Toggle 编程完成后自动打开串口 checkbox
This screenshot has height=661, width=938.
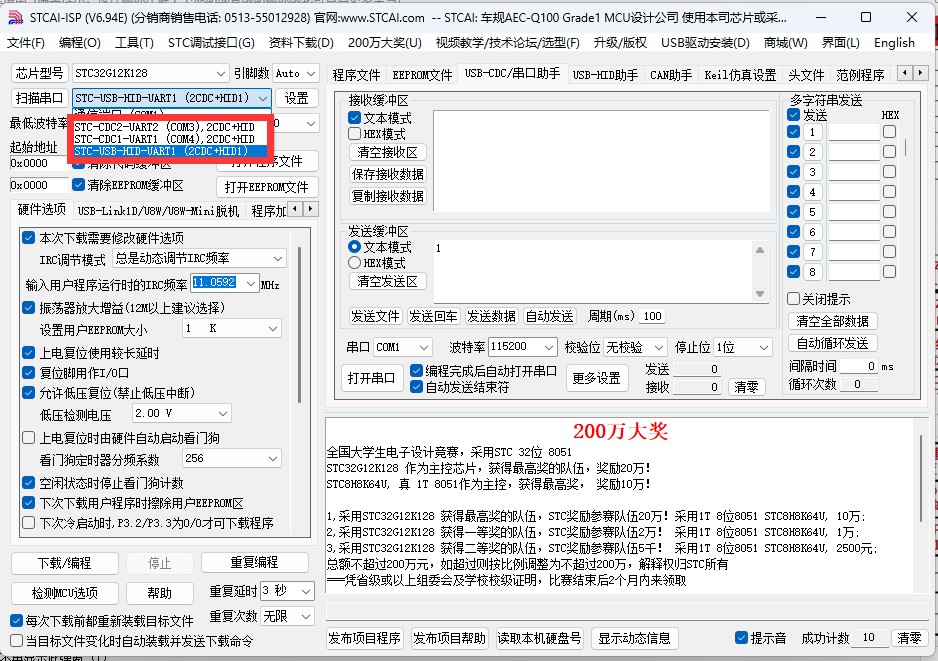pos(416,371)
